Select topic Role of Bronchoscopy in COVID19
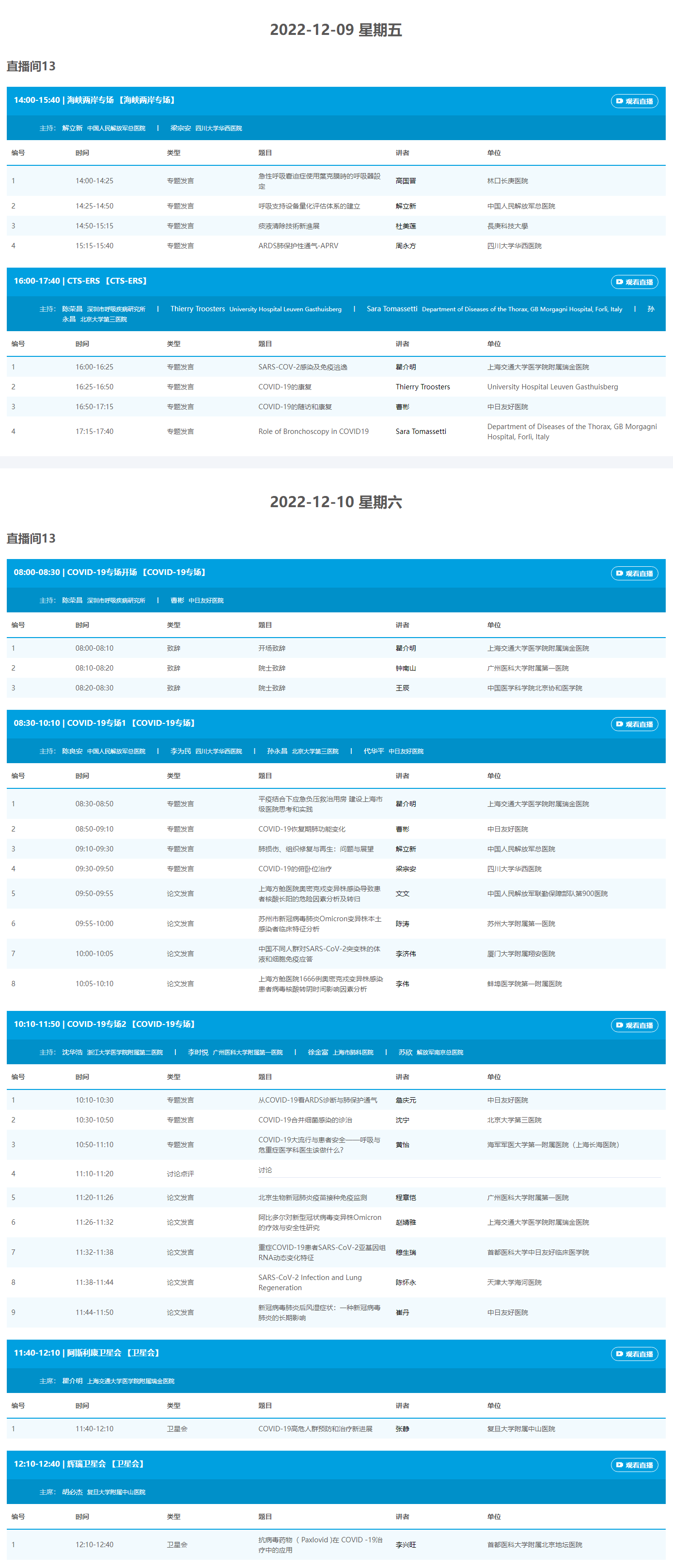This screenshot has height=1568, width=673. [313, 432]
